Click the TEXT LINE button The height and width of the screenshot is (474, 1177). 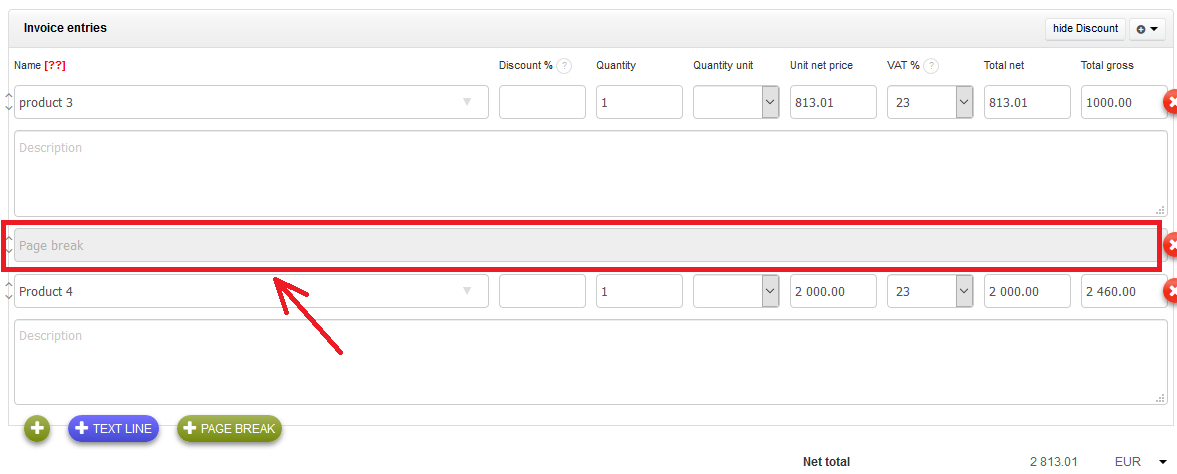coord(113,429)
